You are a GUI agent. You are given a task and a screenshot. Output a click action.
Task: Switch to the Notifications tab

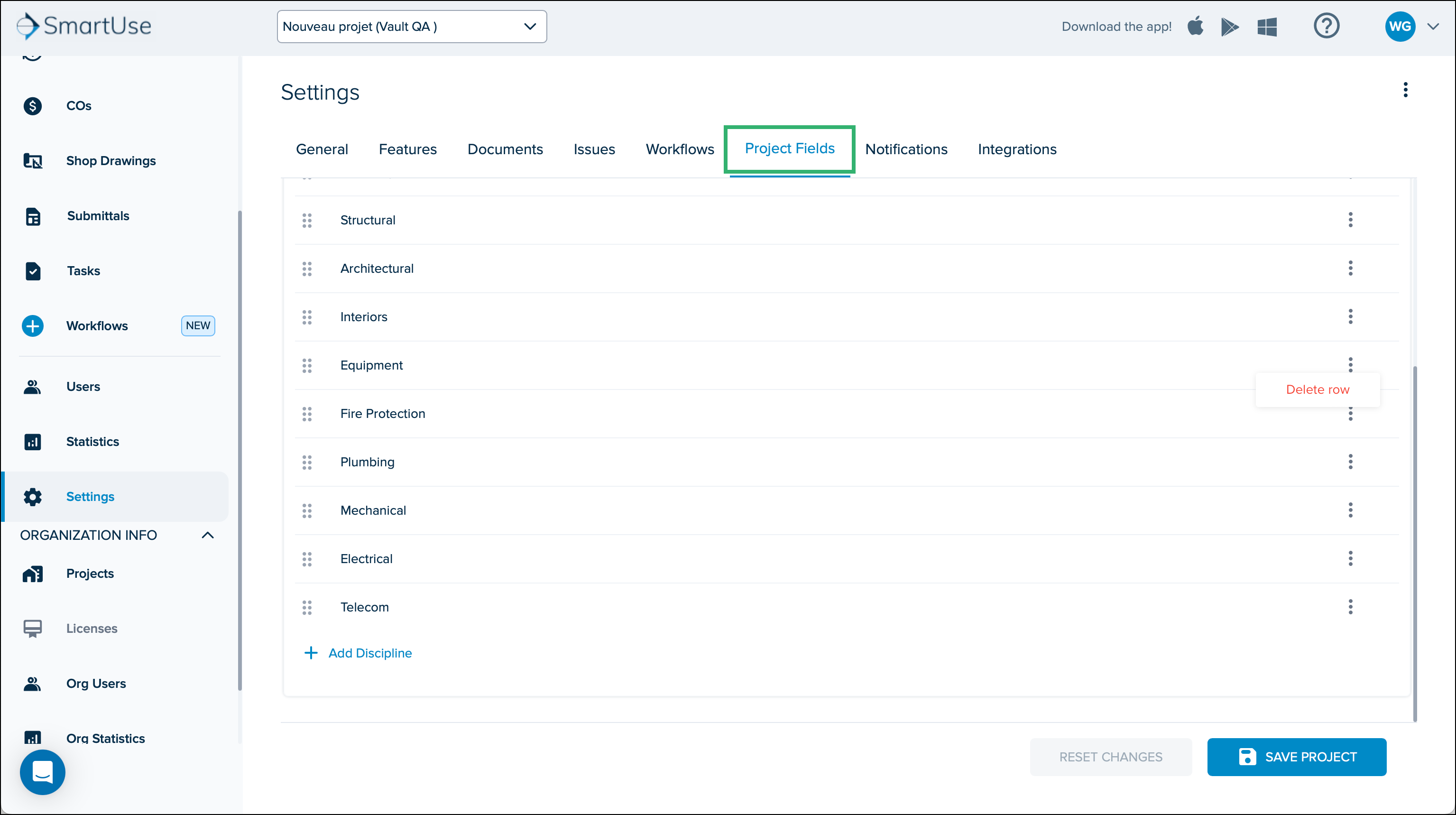click(906, 149)
